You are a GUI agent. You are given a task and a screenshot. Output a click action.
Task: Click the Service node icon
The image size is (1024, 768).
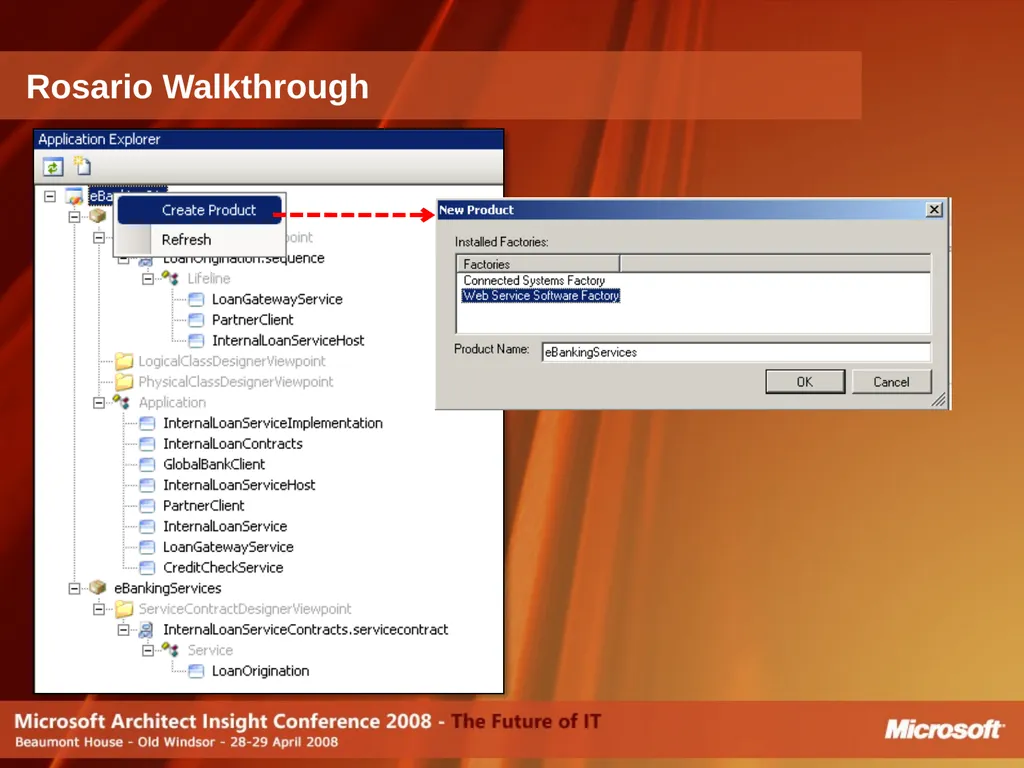[x=171, y=650]
